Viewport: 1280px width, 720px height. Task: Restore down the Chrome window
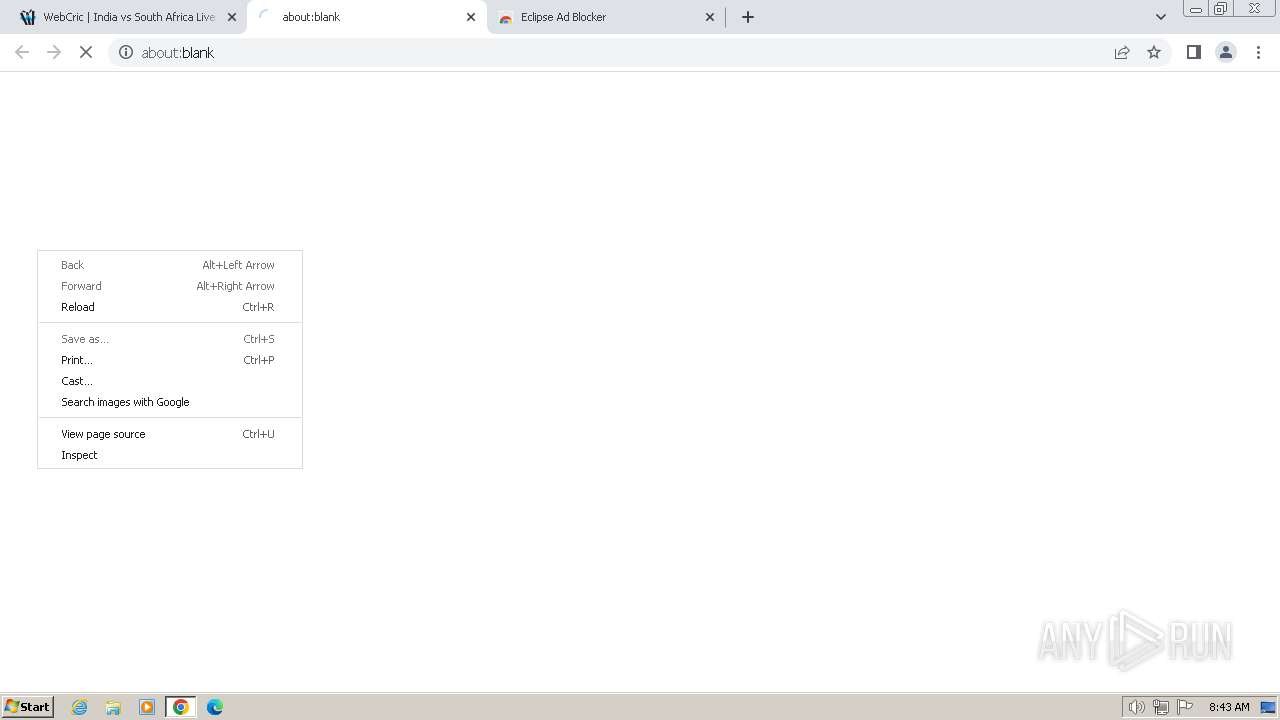coord(1221,8)
